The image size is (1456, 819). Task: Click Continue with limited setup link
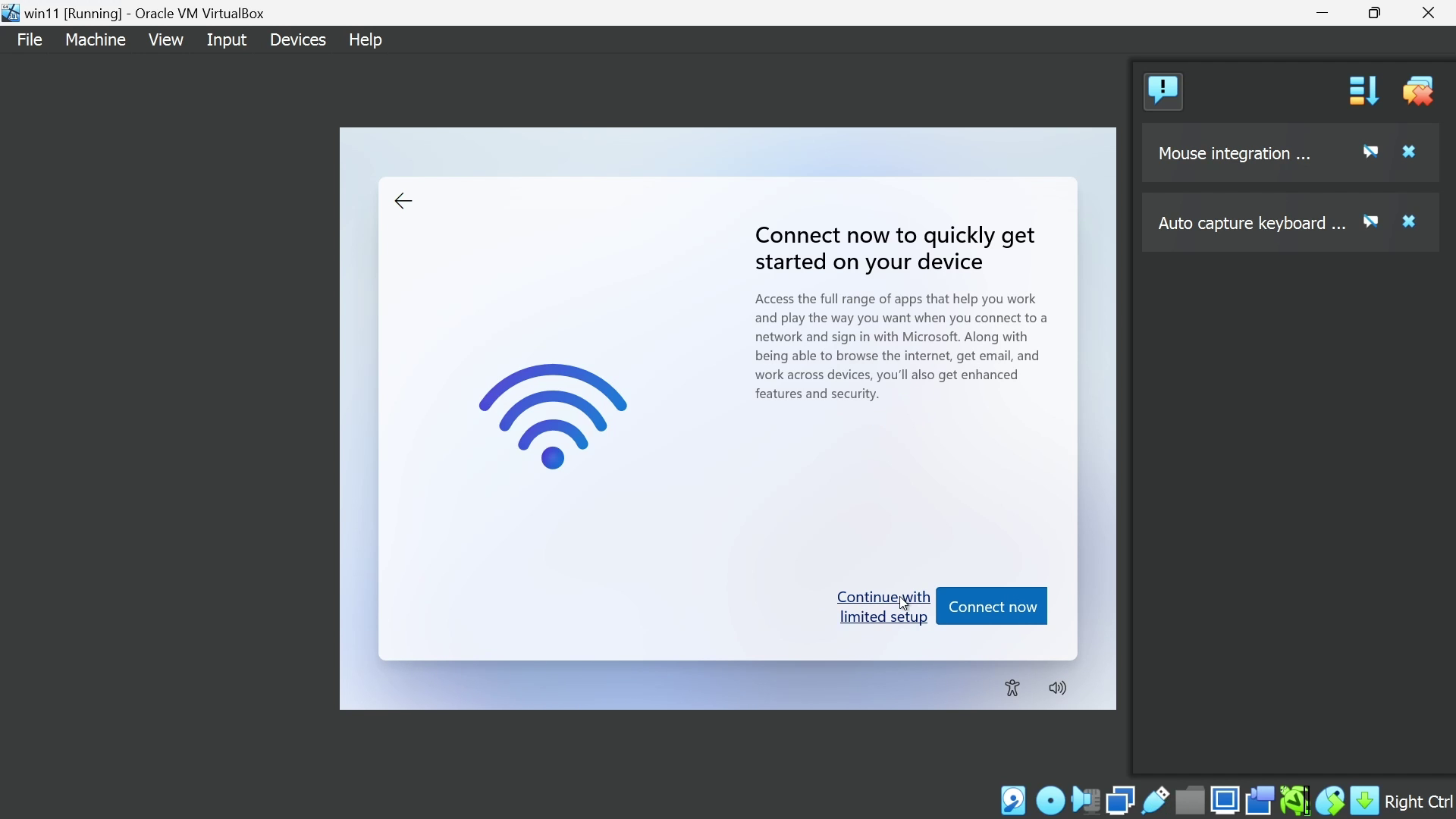point(883,607)
